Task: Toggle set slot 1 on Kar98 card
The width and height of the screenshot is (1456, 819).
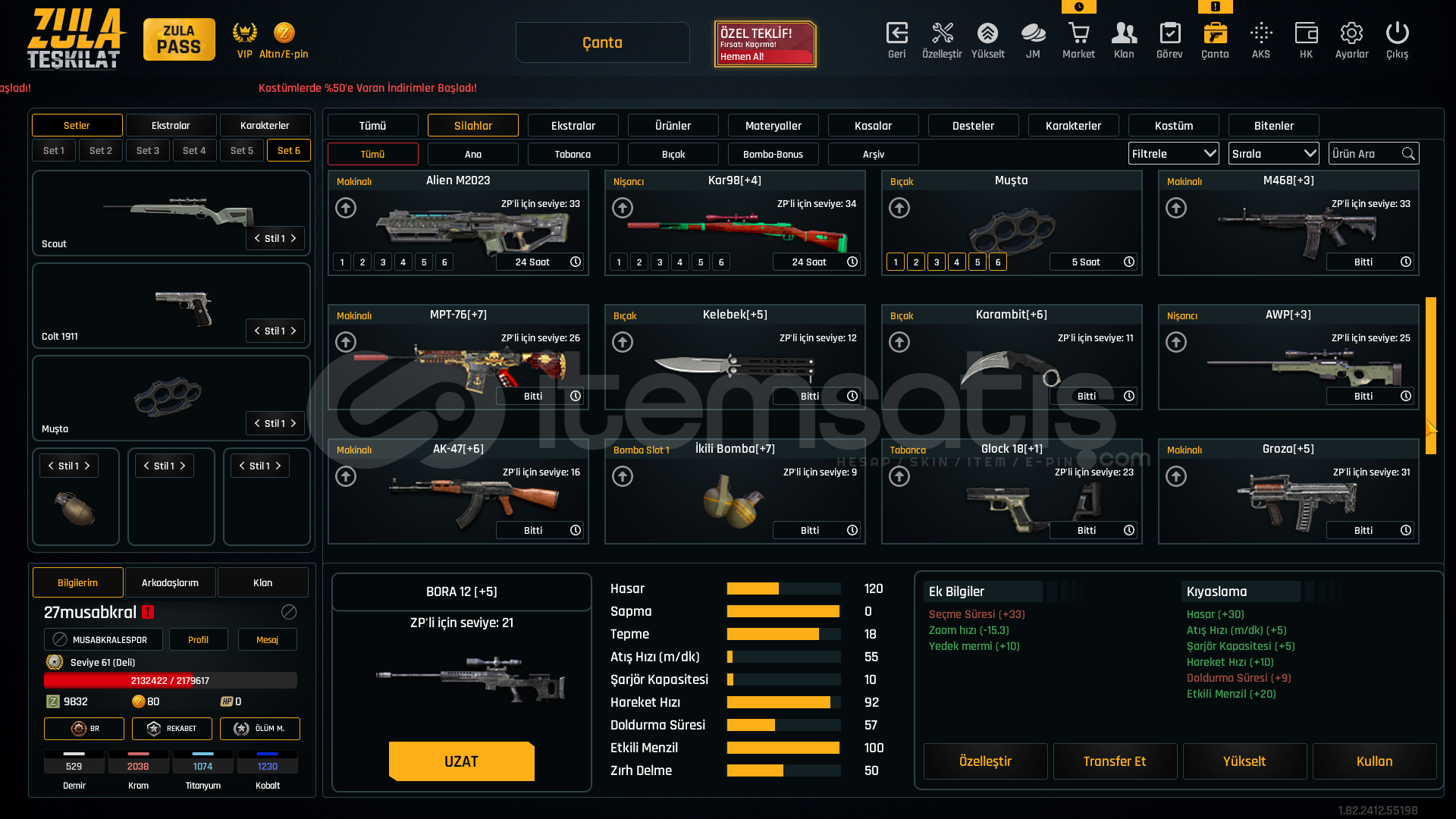Action: pos(619,262)
